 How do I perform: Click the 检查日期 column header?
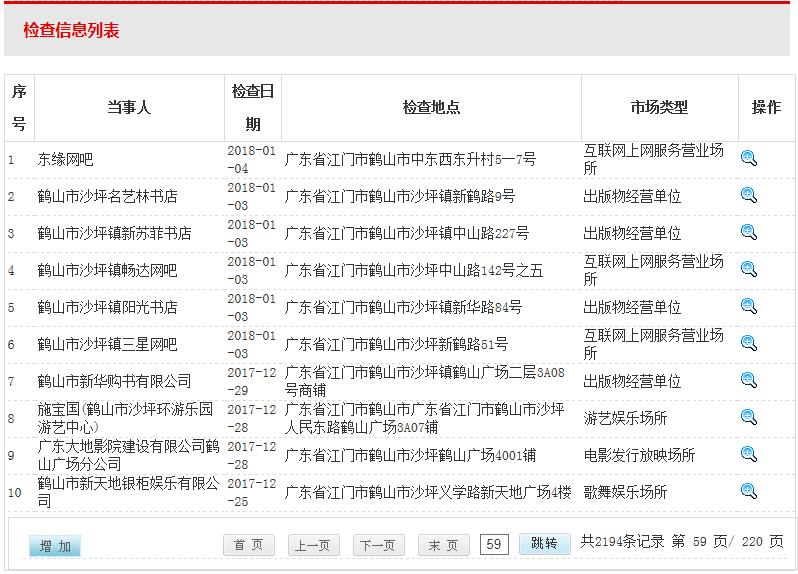pos(253,107)
